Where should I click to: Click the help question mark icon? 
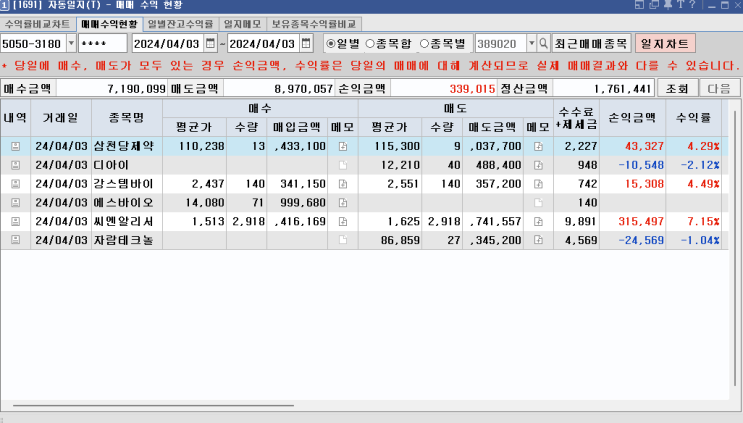click(692, 5)
